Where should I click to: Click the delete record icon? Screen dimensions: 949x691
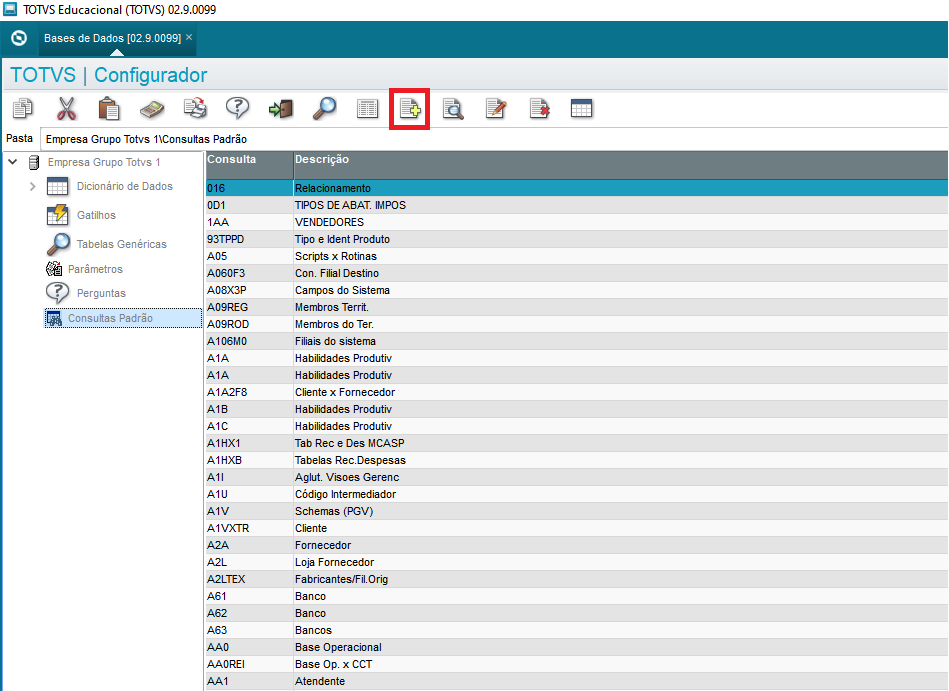click(x=539, y=109)
